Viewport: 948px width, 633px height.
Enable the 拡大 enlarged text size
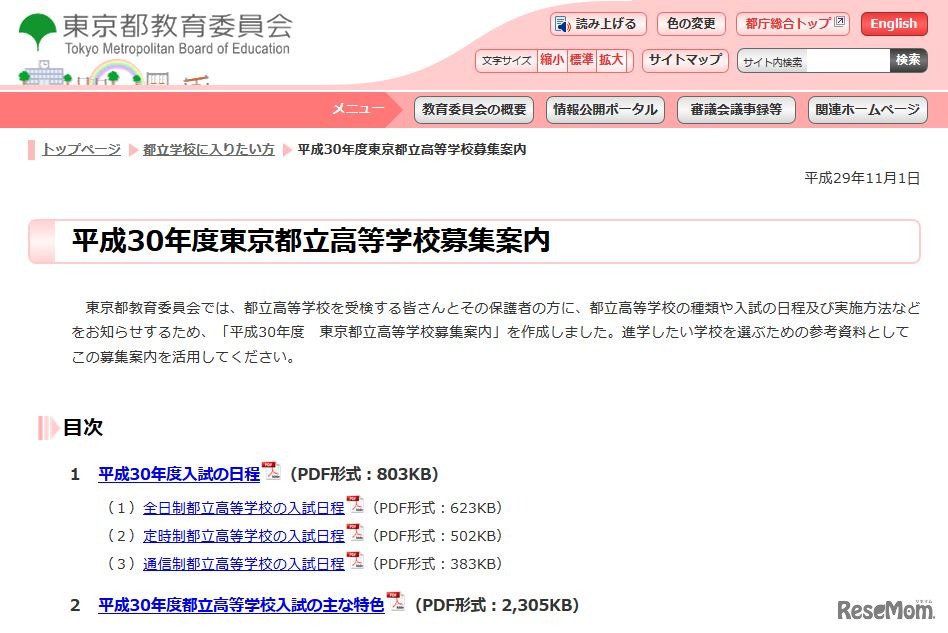click(x=611, y=60)
